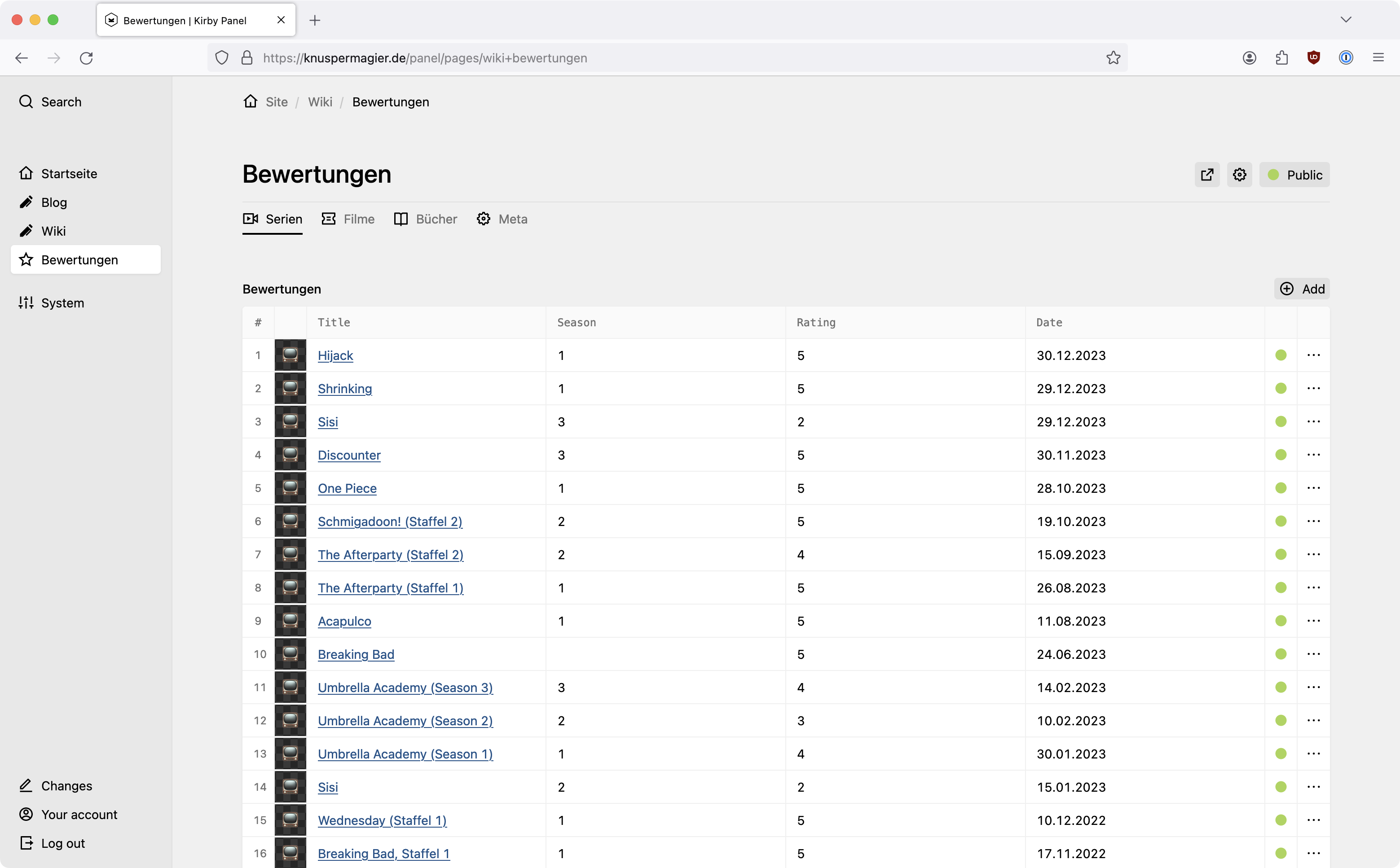
Task: Switch to the Bücher tab
Action: click(426, 219)
